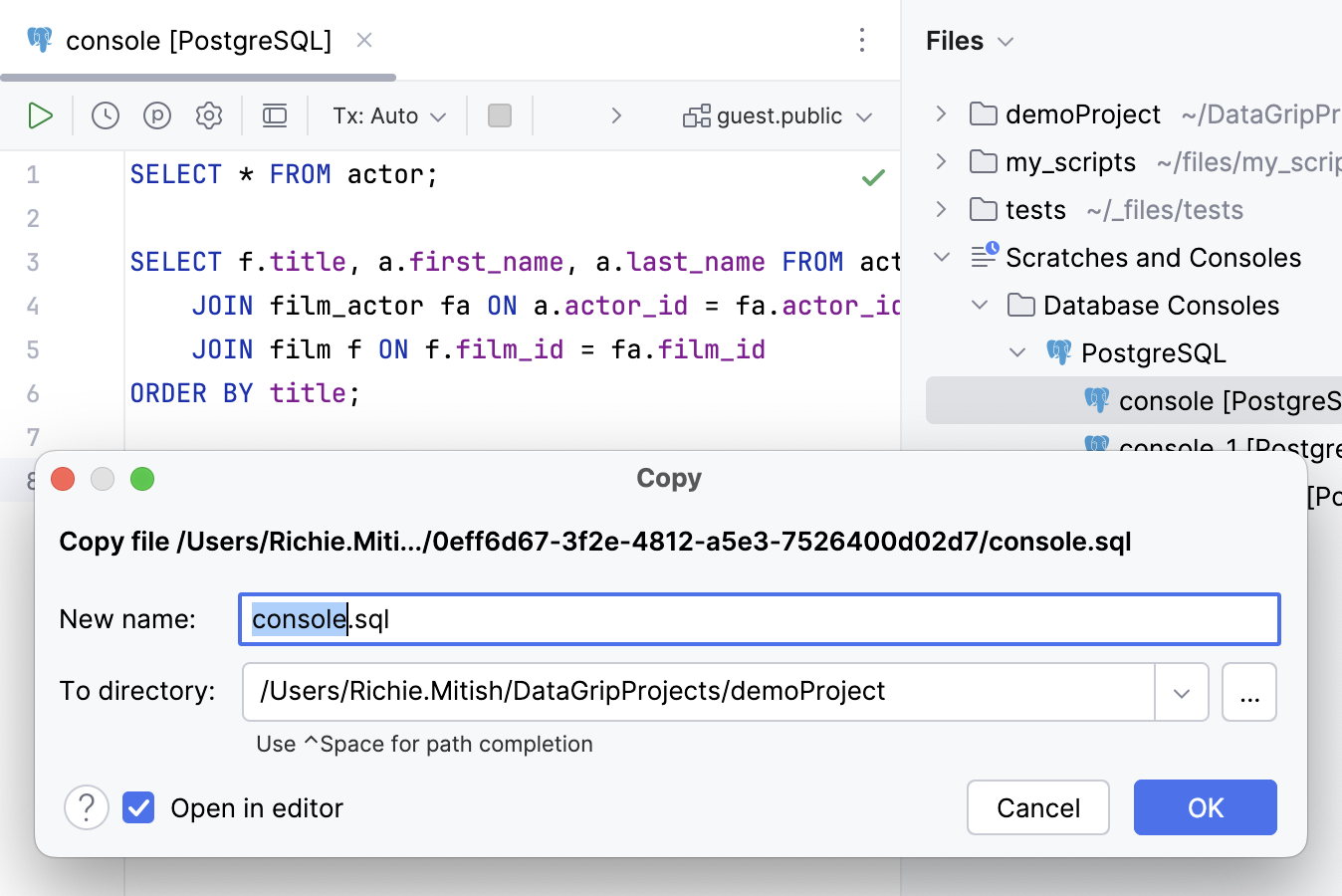Click the circled P execution plan icon
The width and height of the screenshot is (1342, 896).
156,115
